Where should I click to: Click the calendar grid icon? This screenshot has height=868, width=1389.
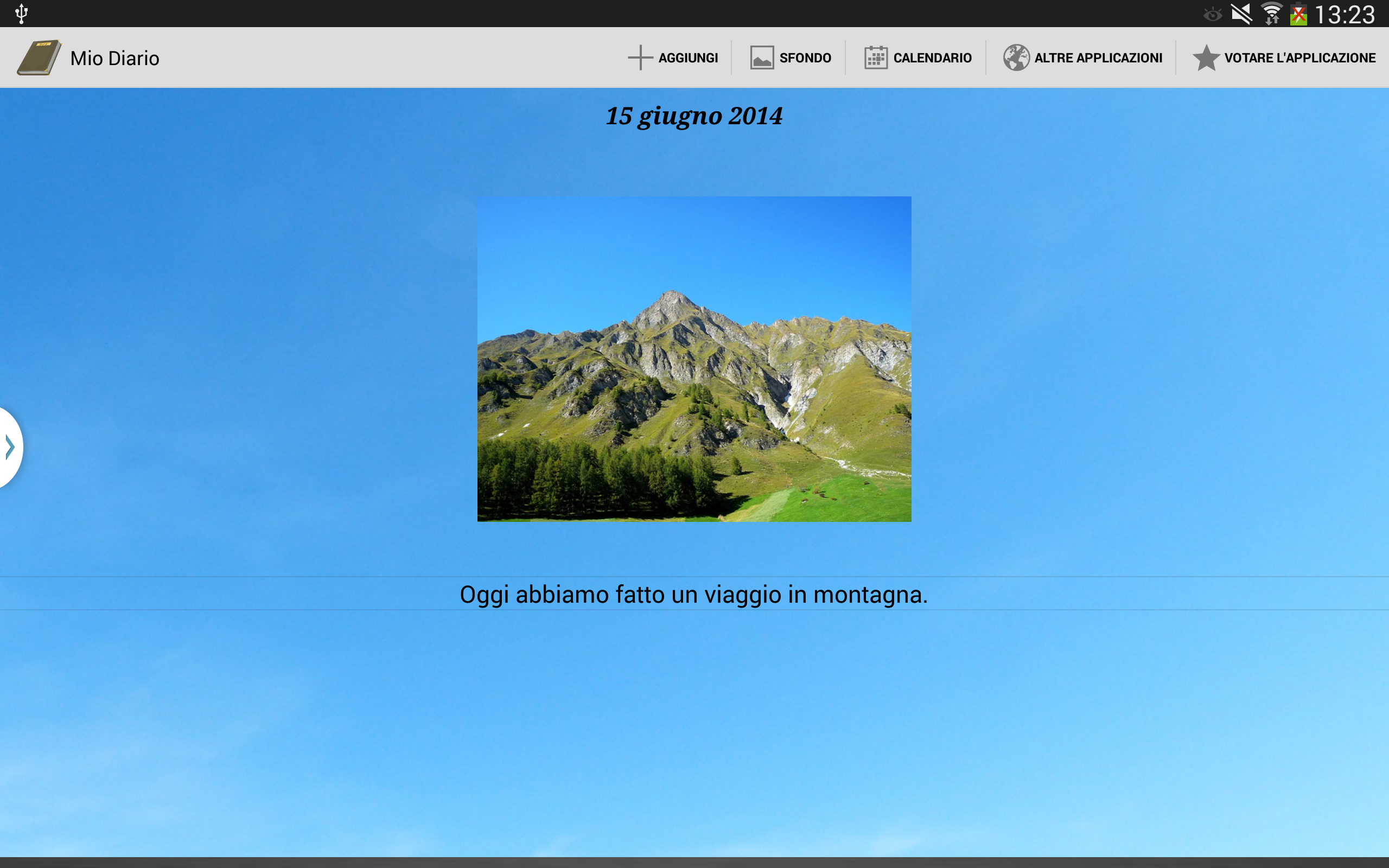pyautogui.click(x=876, y=58)
